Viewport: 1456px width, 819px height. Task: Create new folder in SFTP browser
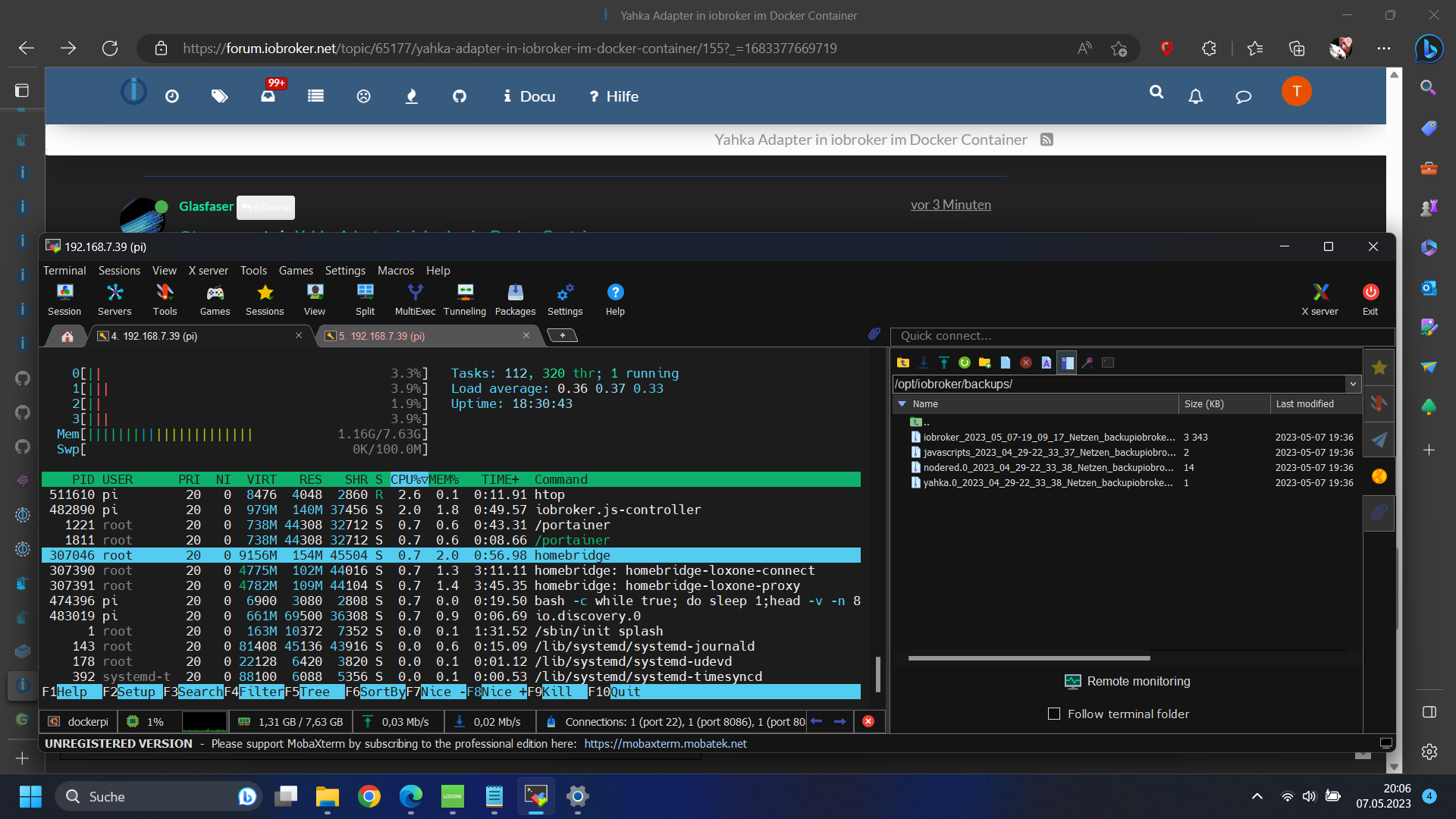click(984, 362)
